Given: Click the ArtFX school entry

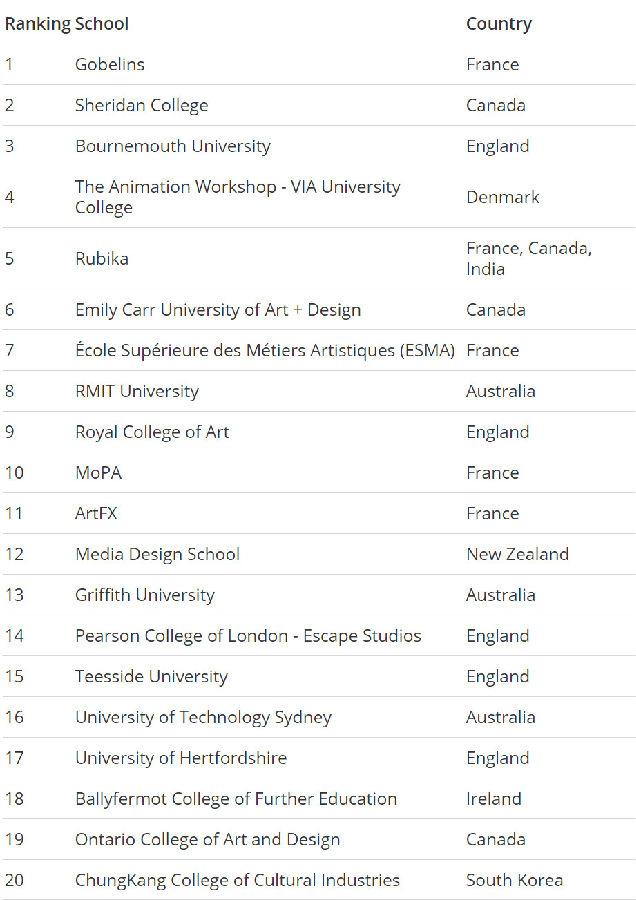Looking at the screenshot, I should click(96, 513).
